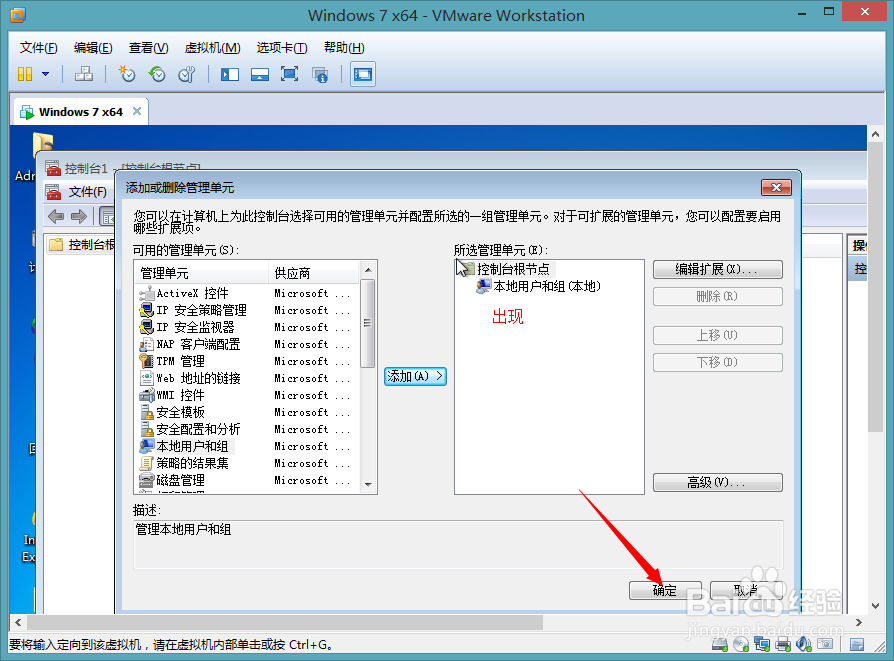Click VMware vertical scrollbar up arrow

click(x=875, y=134)
